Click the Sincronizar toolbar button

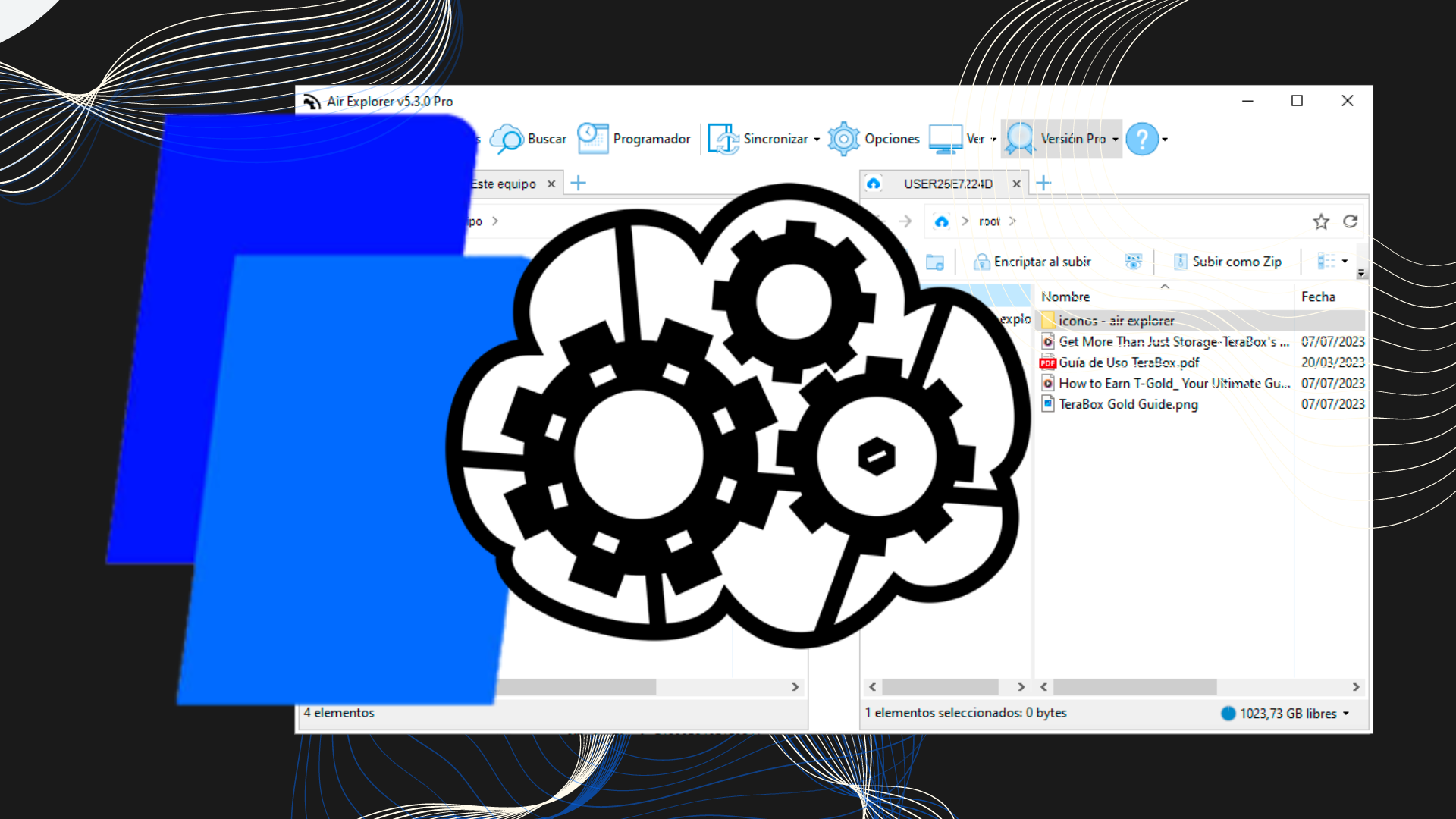[x=758, y=139]
